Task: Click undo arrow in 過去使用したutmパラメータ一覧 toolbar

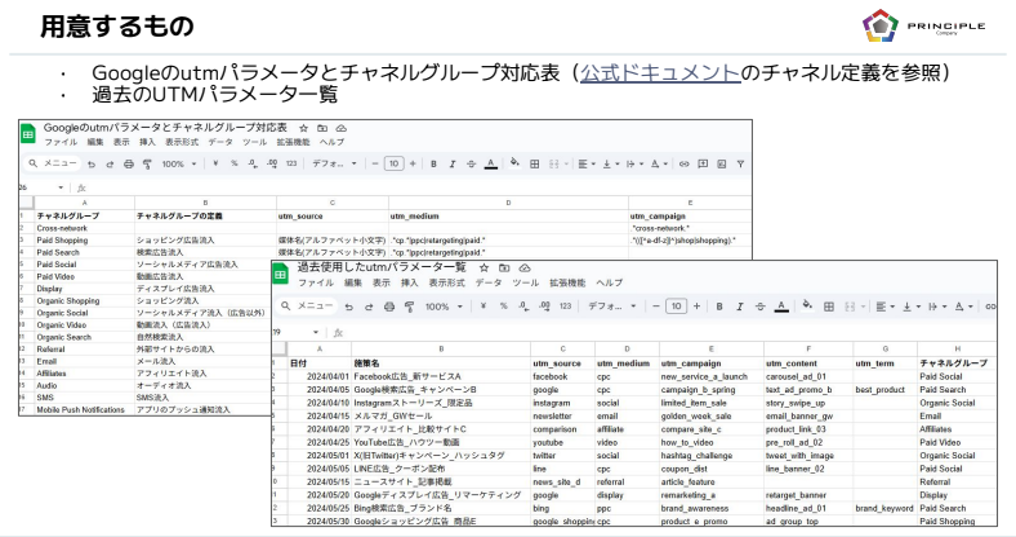Action: [x=350, y=307]
